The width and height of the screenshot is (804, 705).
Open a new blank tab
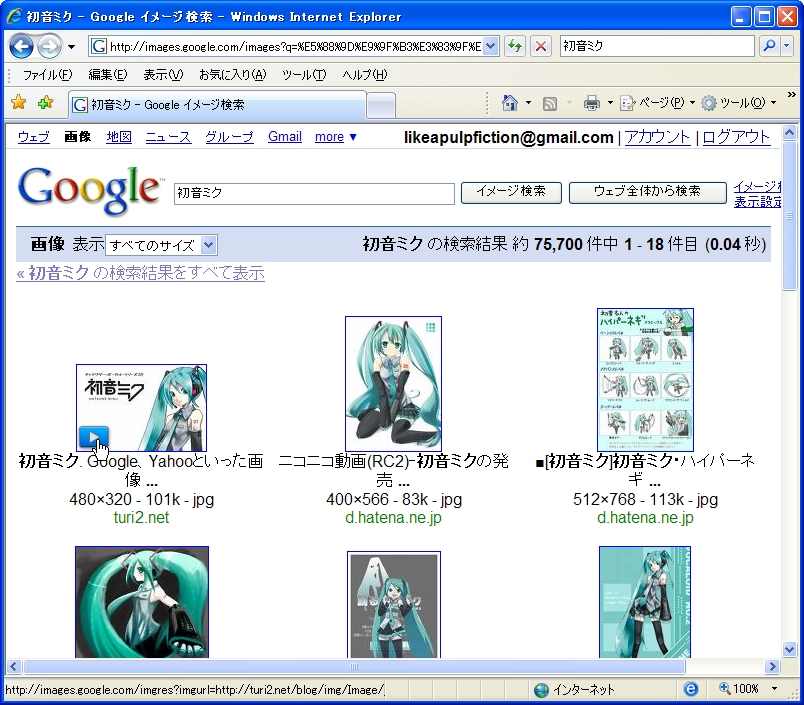(x=381, y=106)
